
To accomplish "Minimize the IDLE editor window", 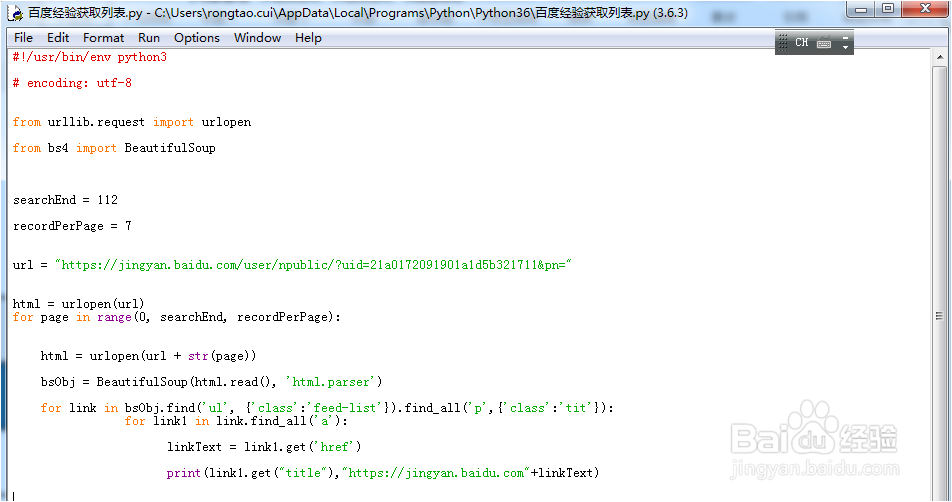I will pyautogui.click(x=861, y=9).
